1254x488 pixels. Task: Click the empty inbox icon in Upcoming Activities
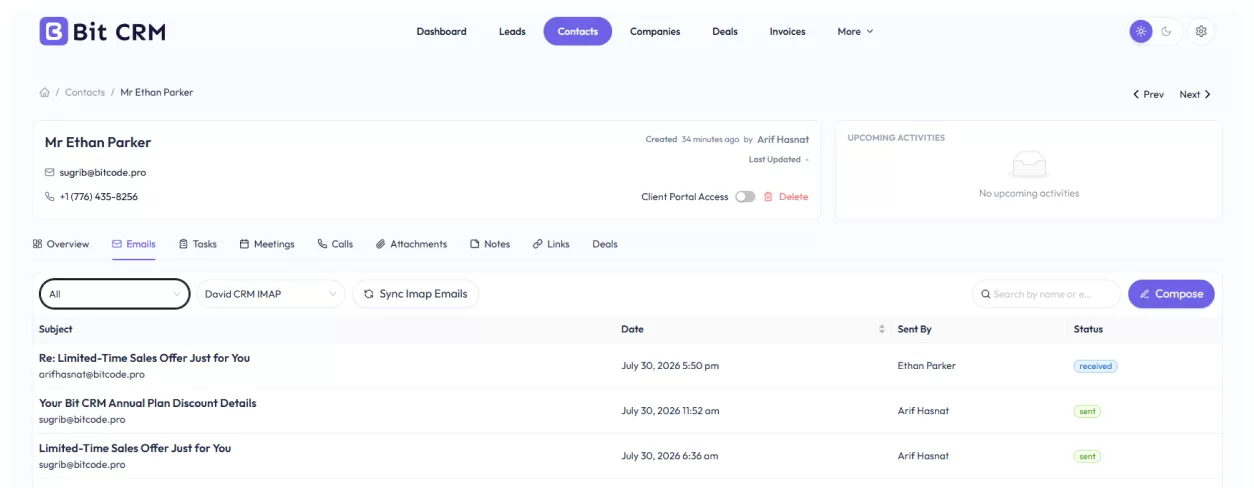(1029, 165)
